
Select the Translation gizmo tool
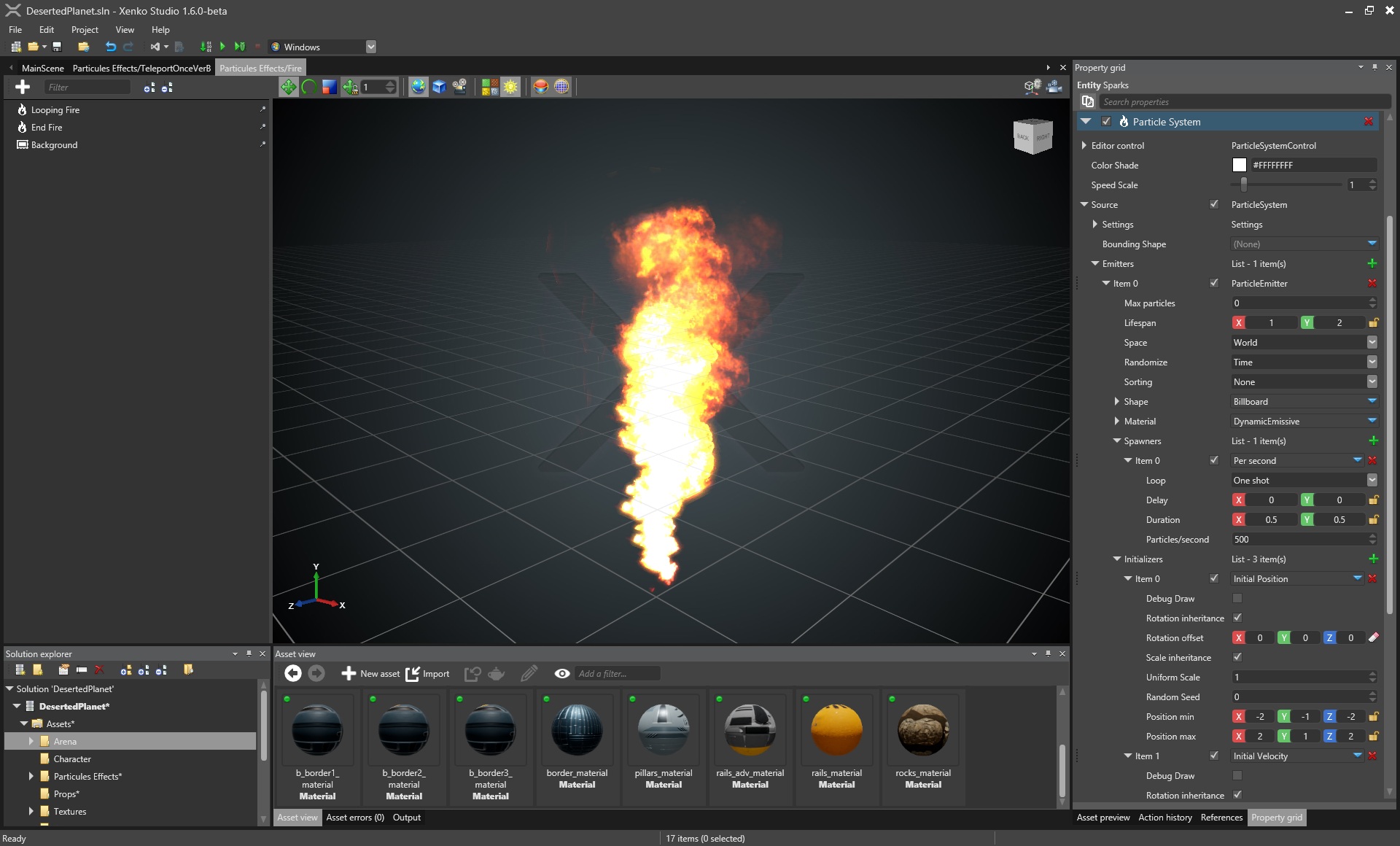(x=289, y=87)
